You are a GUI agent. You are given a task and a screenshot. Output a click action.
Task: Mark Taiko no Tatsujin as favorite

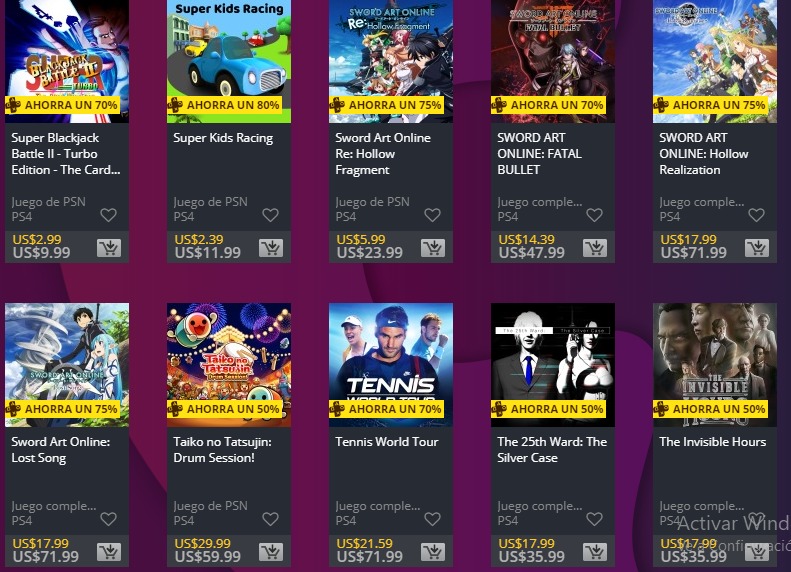tap(270, 519)
